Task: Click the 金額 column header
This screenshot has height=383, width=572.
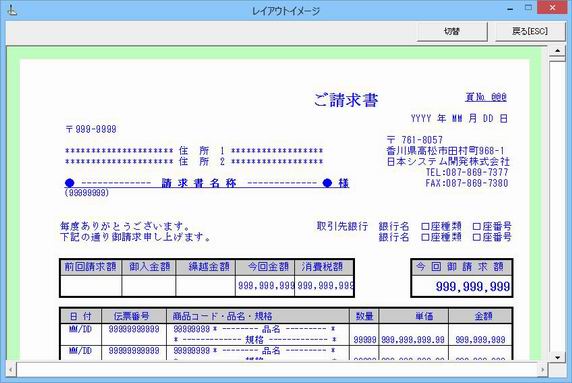Action: pos(480,316)
